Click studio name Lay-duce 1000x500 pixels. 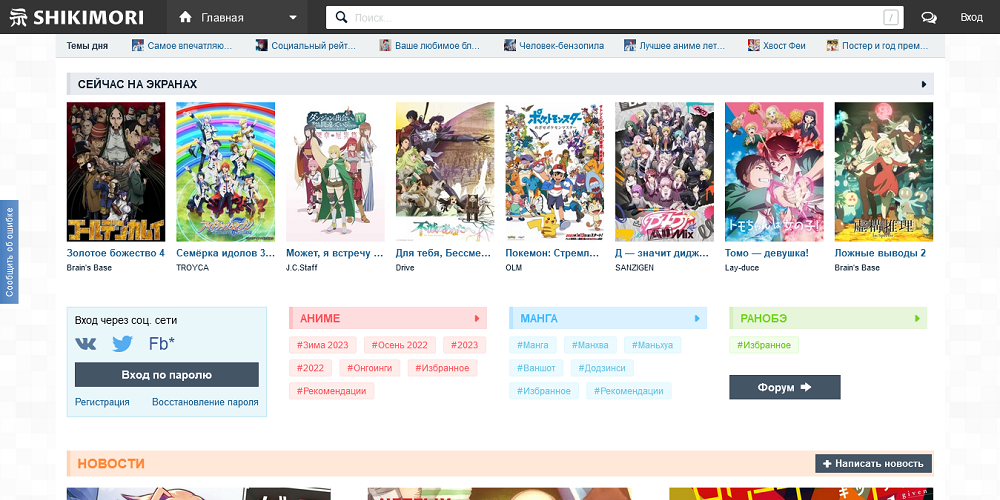point(742,268)
